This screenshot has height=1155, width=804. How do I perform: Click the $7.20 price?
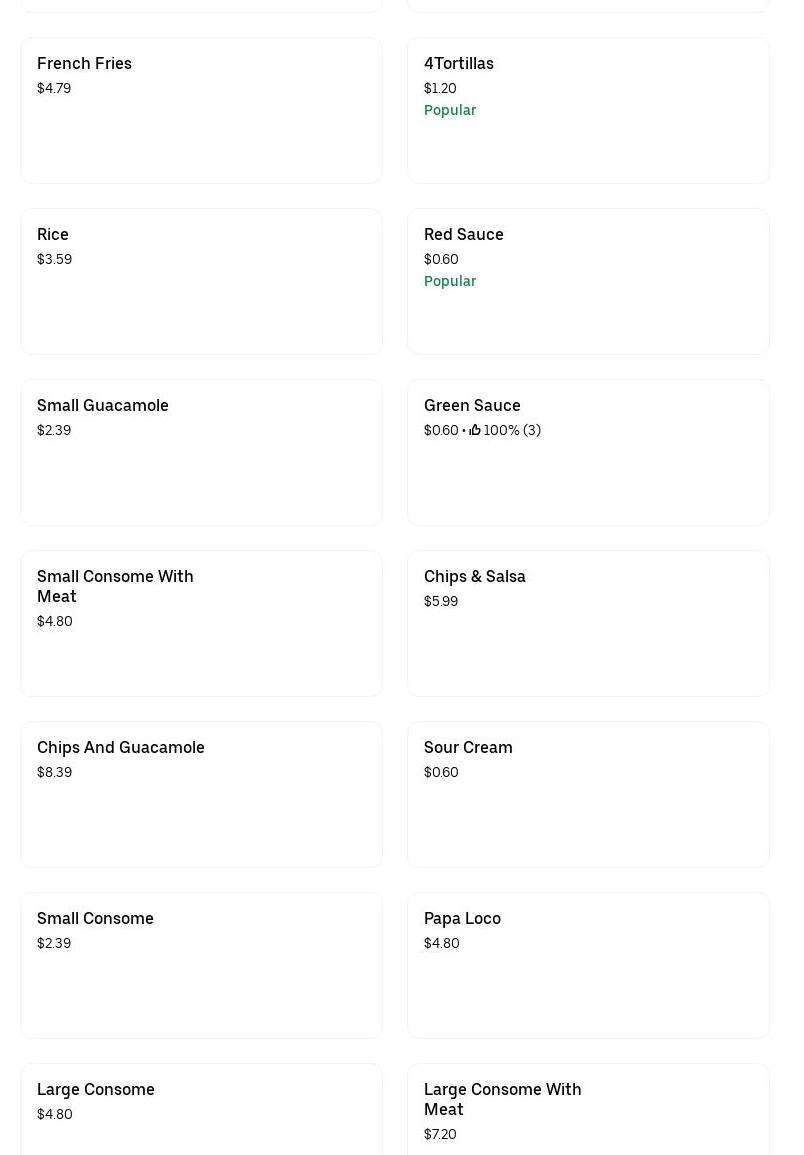pyautogui.click(x=440, y=1134)
